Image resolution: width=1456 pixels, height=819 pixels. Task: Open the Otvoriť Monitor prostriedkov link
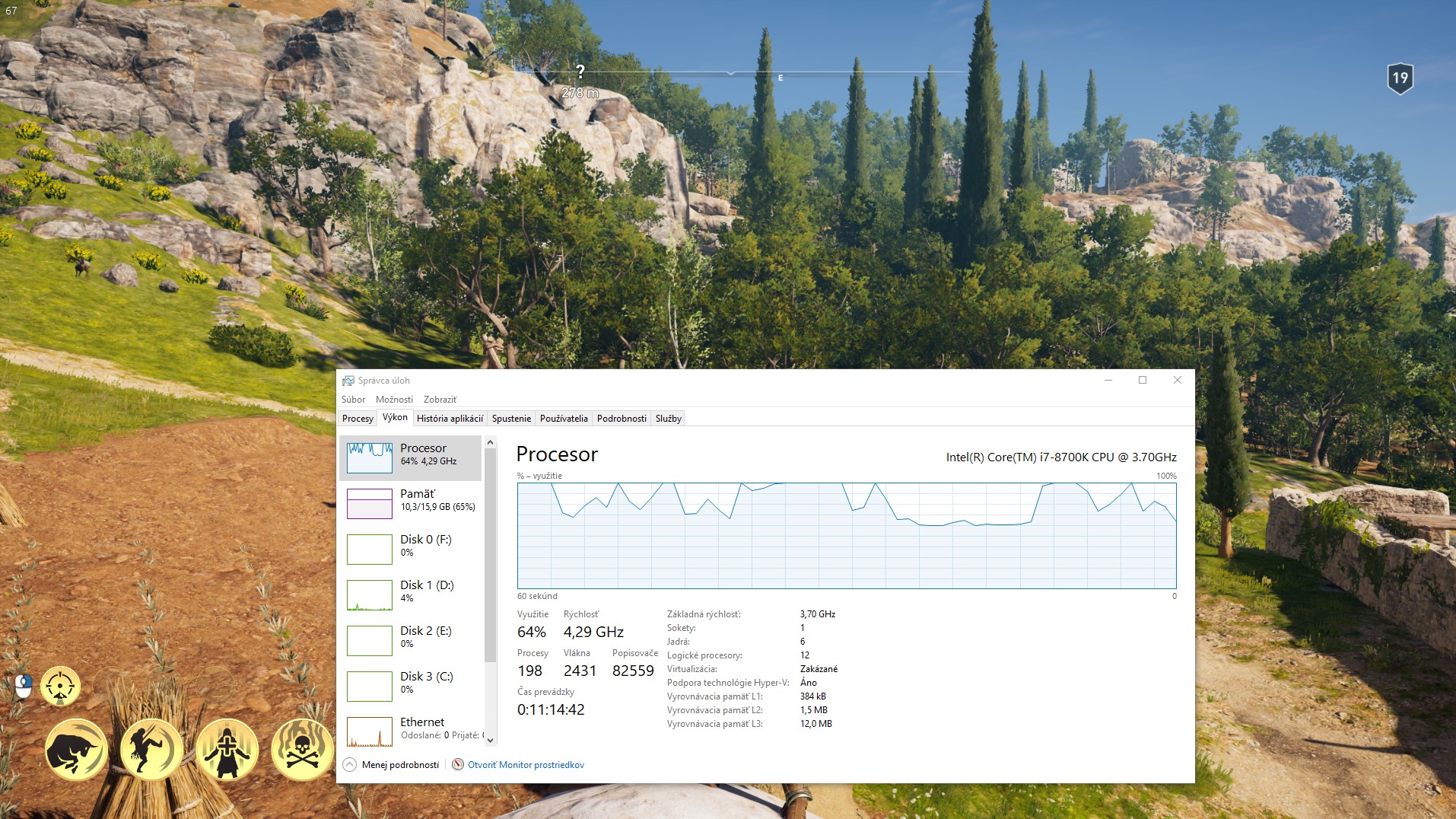[x=526, y=765]
